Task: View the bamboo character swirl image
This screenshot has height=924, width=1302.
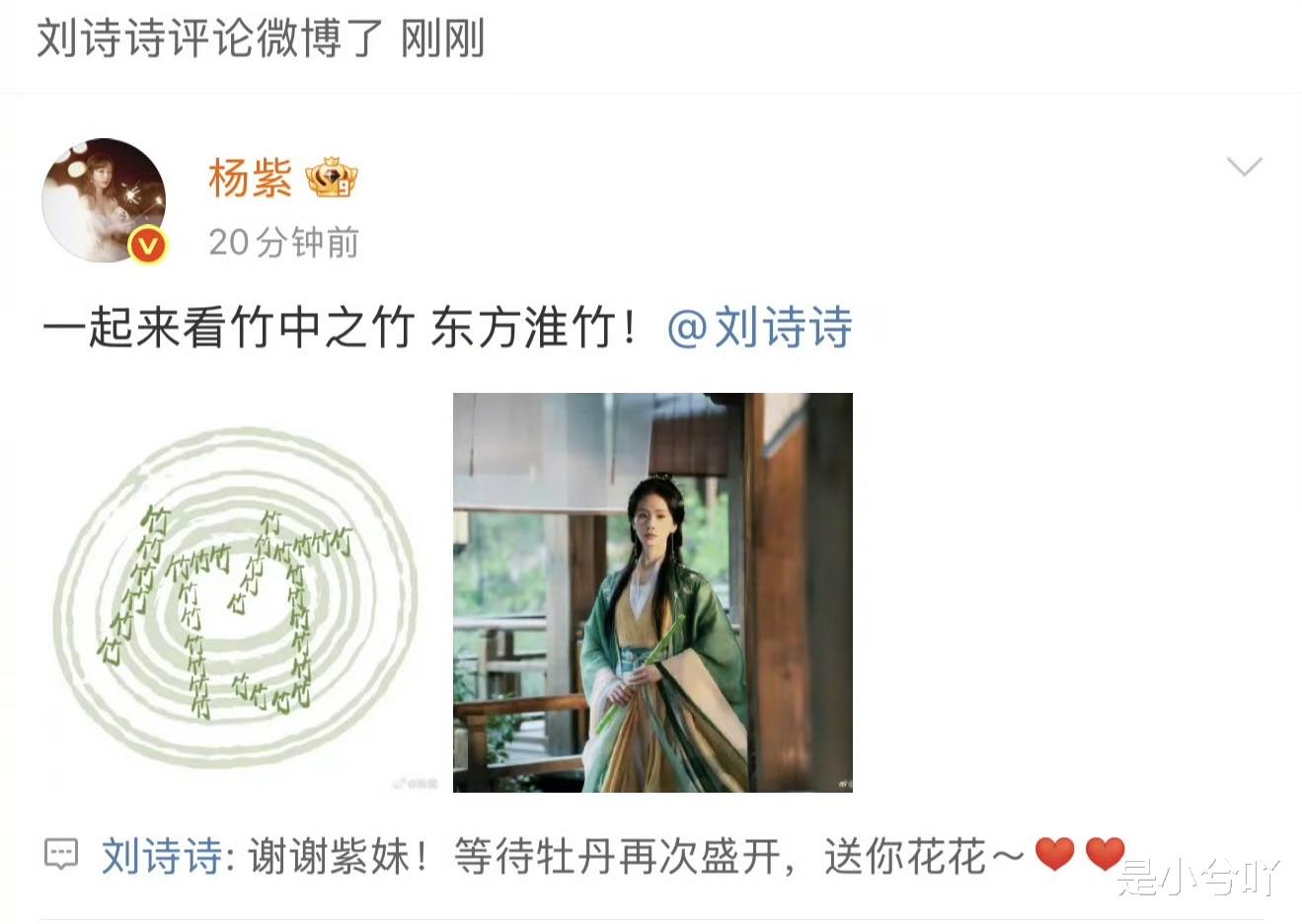Action: pyautogui.click(x=236, y=592)
